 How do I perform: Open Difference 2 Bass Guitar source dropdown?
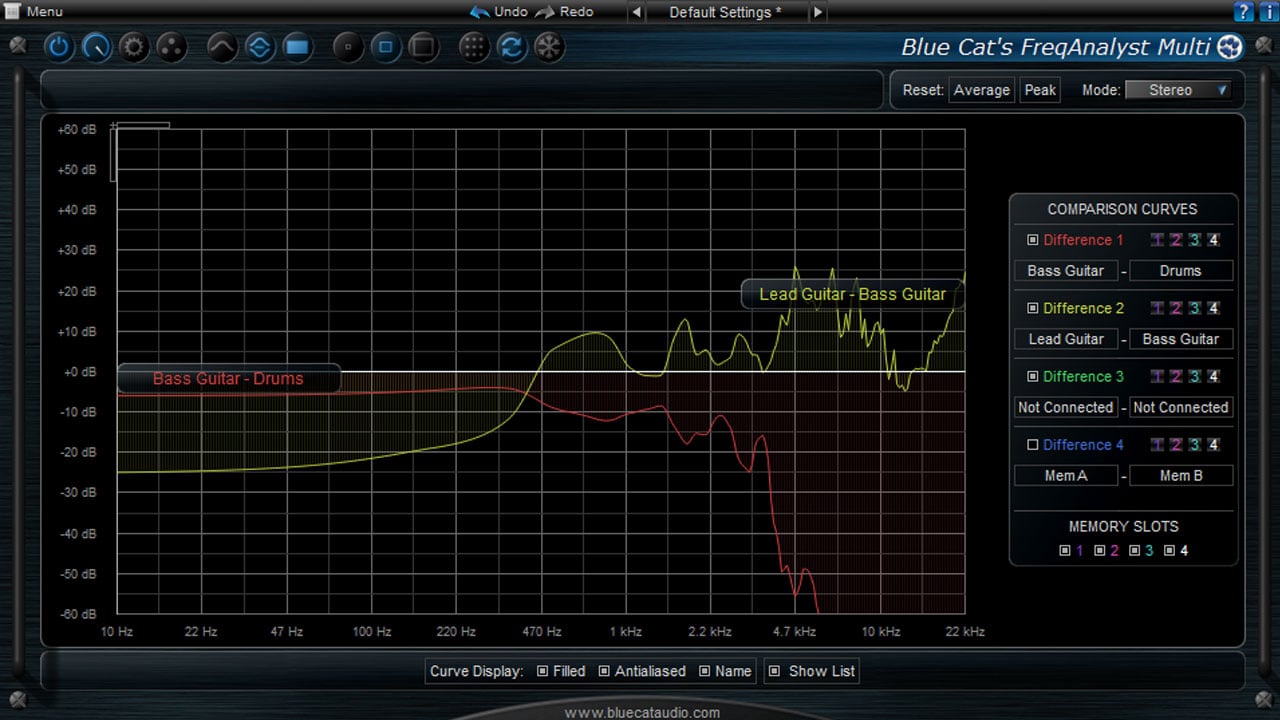(1181, 339)
